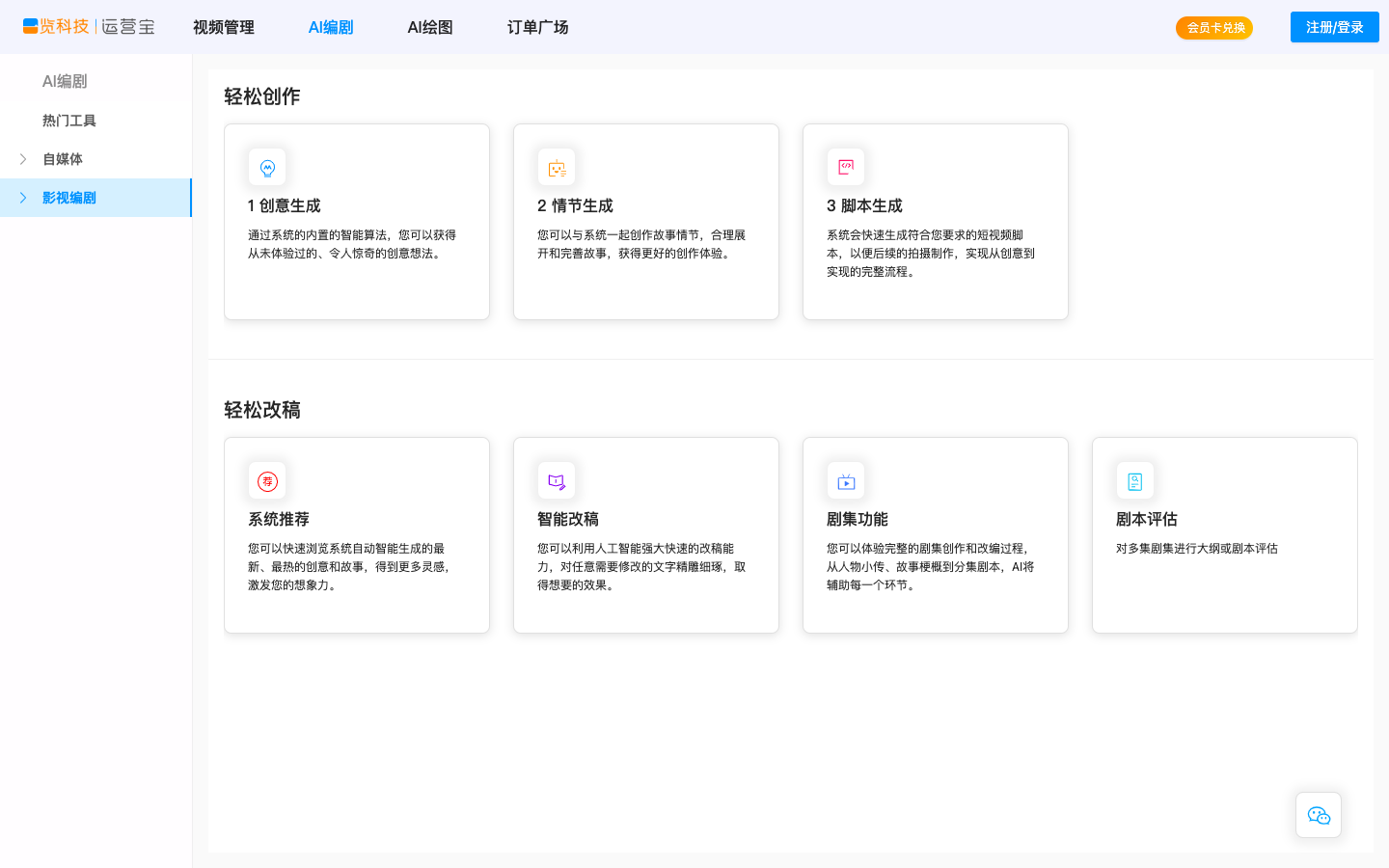
Task: Click the code script icon for 脚本生成
Action: click(x=846, y=167)
